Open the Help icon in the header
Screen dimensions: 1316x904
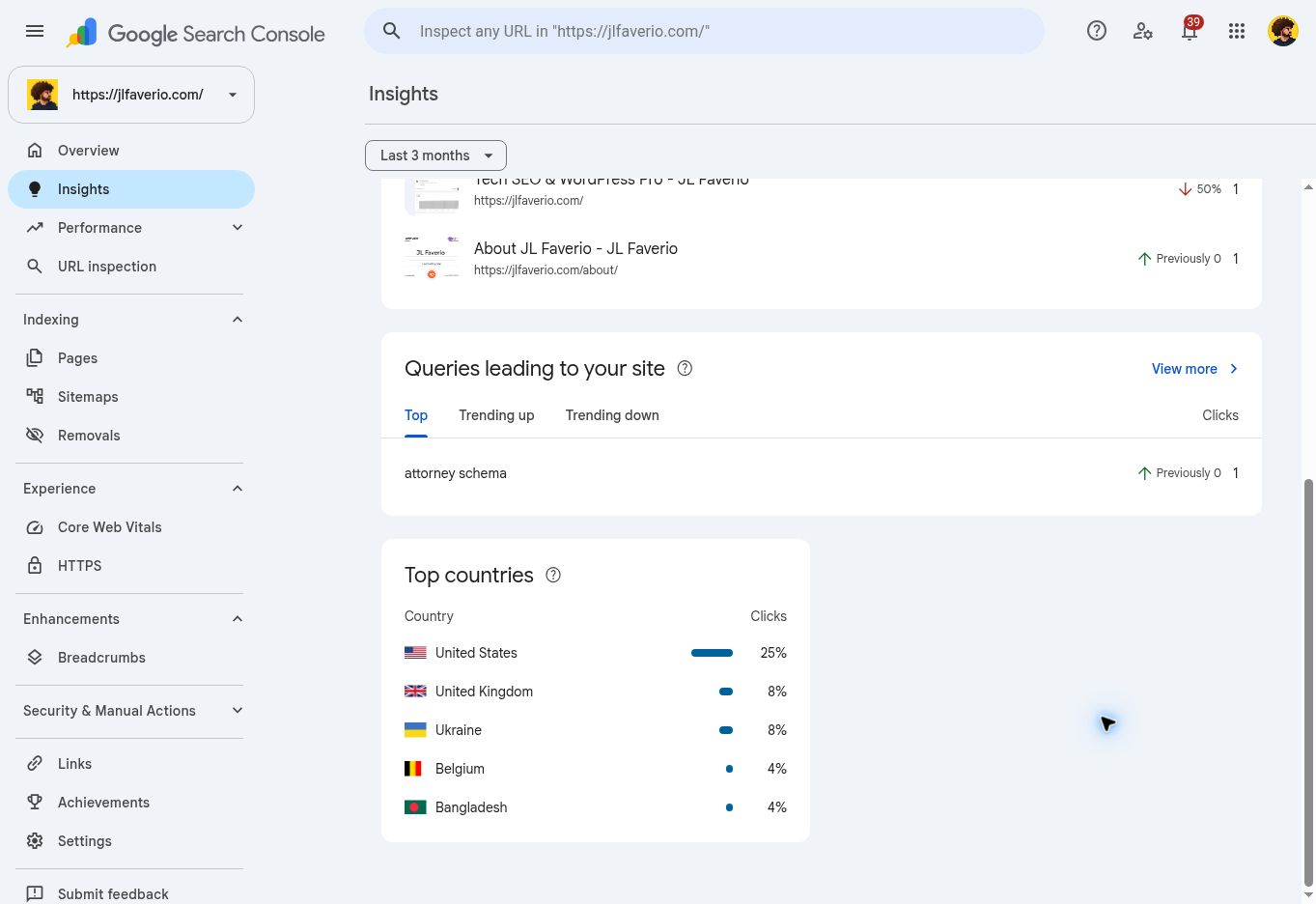coord(1097,31)
